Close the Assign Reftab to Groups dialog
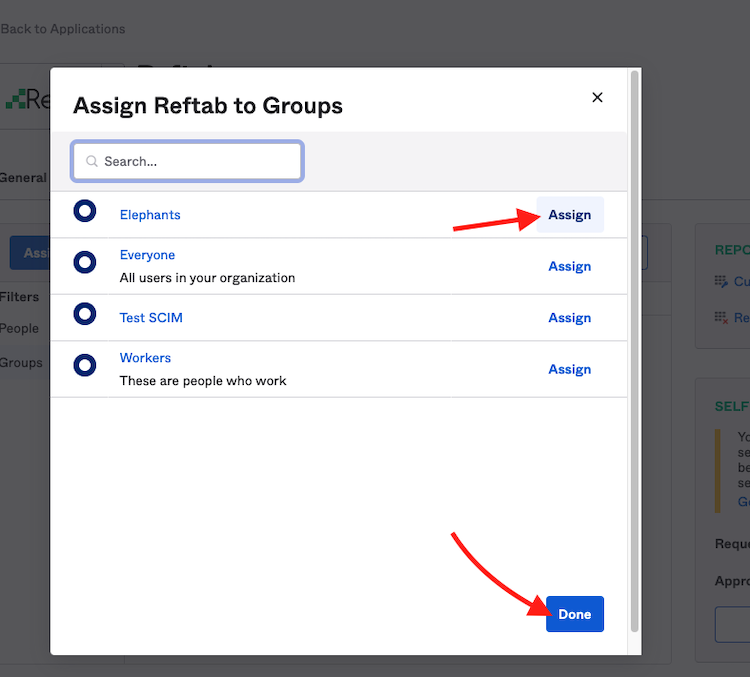The width and height of the screenshot is (750, 677). coord(597,98)
